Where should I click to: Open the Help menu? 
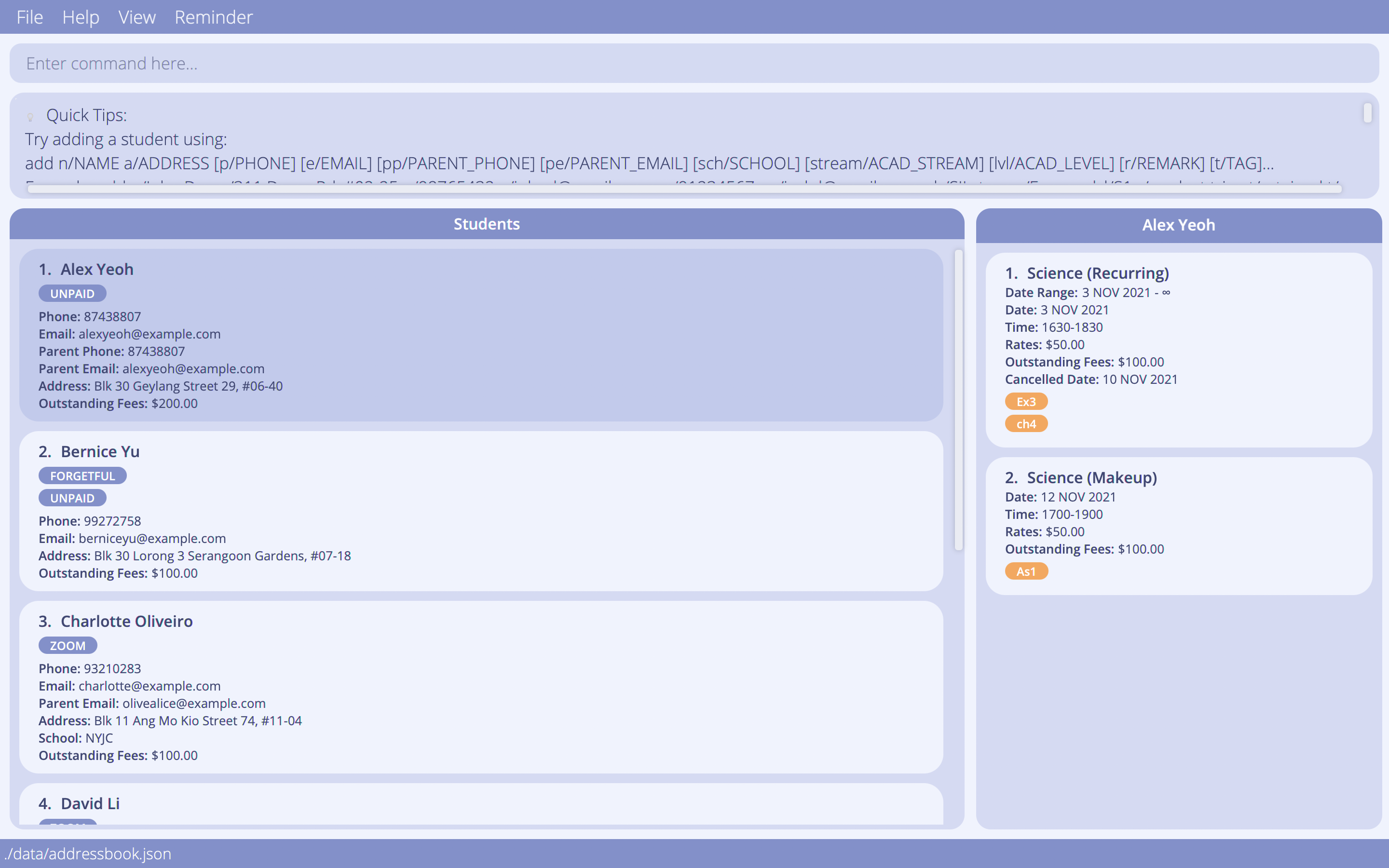click(81, 17)
